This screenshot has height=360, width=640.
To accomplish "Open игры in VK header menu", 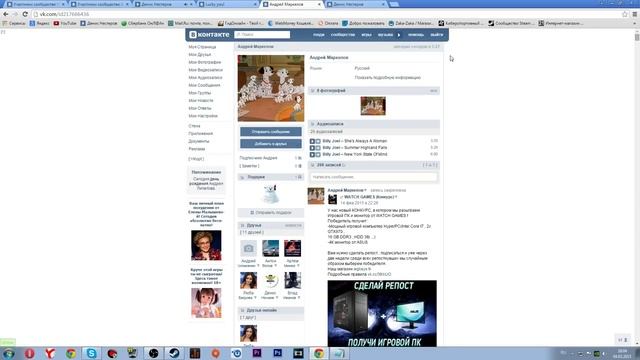I will (x=366, y=35).
